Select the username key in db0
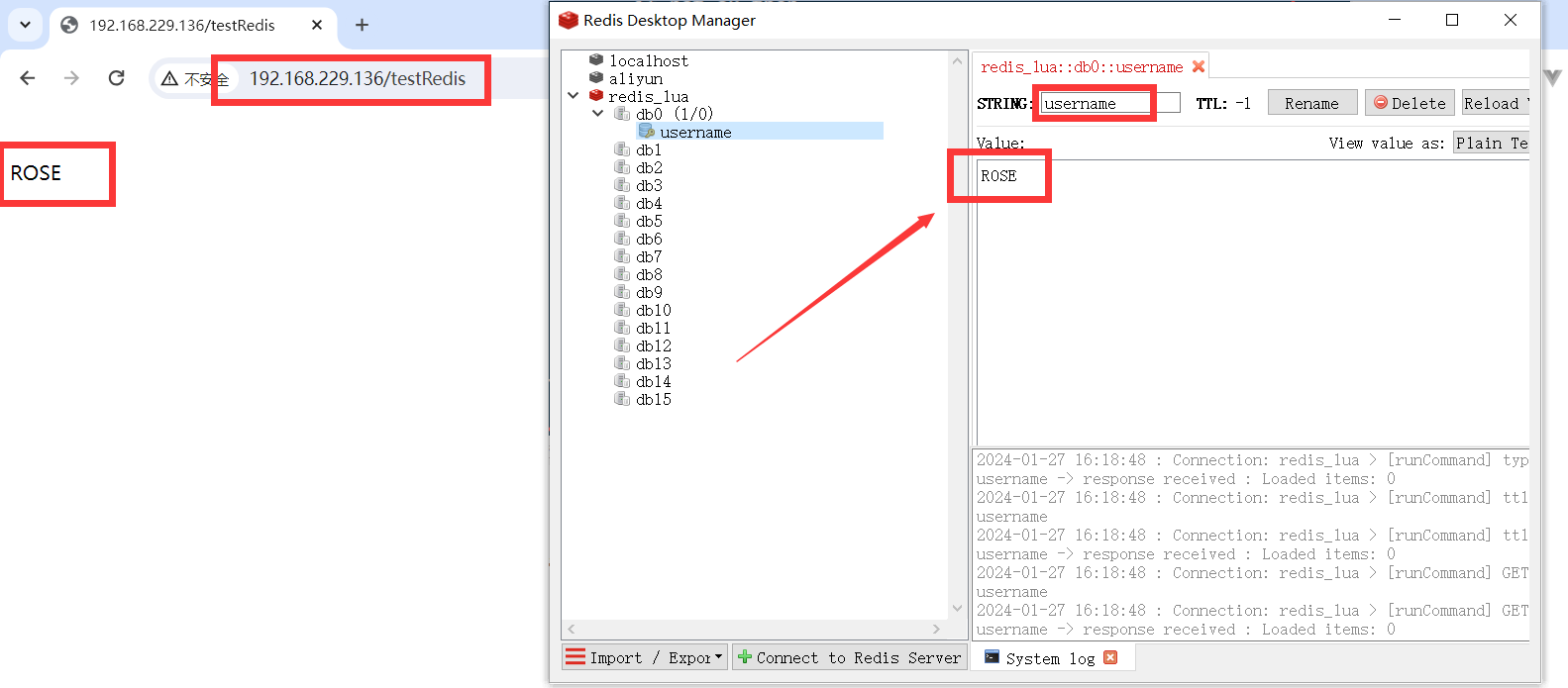This screenshot has width=1568, height=688. pyautogui.click(x=695, y=132)
